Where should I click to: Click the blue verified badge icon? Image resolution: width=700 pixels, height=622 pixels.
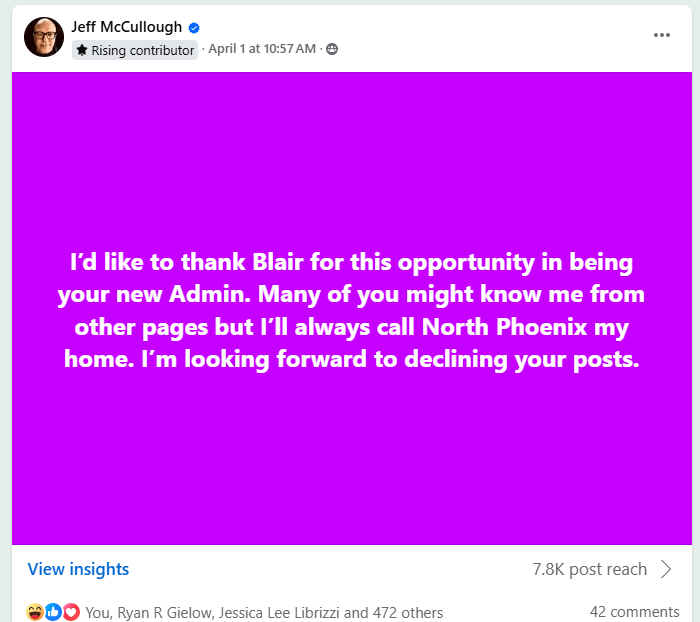click(194, 28)
